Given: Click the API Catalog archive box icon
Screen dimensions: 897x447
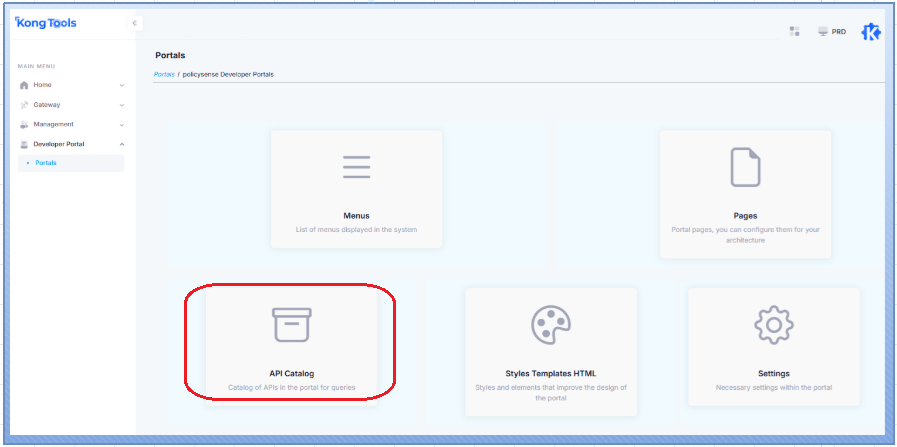Looking at the screenshot, I should click(x=292, y=325).
